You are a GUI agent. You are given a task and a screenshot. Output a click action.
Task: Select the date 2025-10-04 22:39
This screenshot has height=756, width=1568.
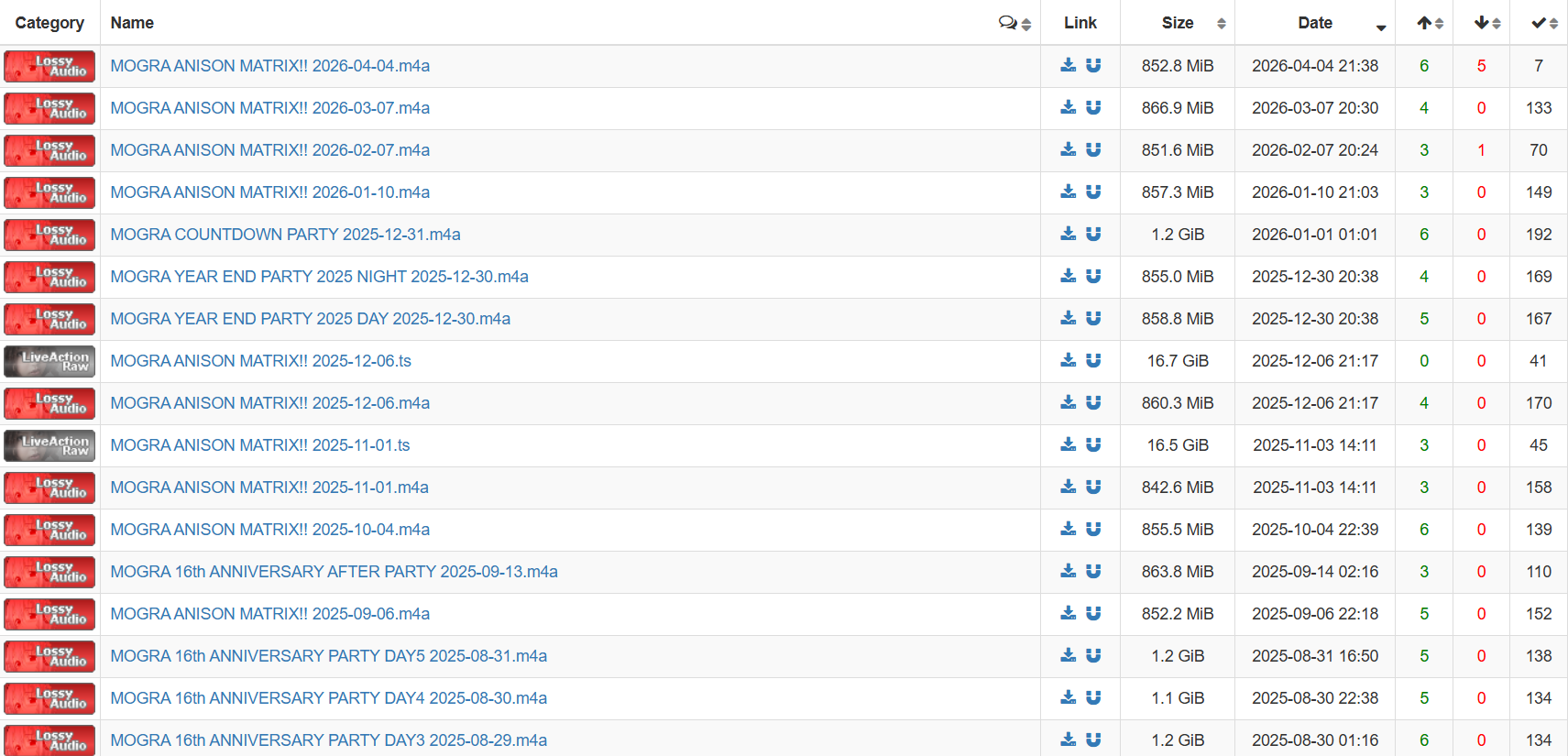click(1315, 530)
